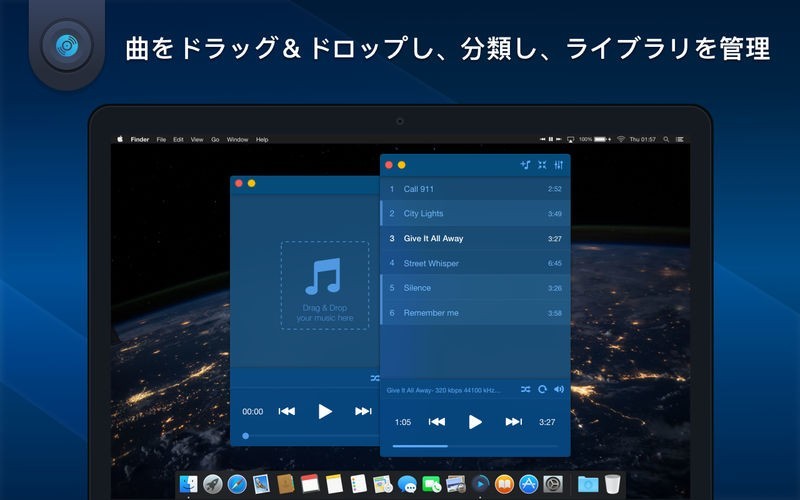Mute the volume speaker icon

pyautogui.click(x=559, y=389)
